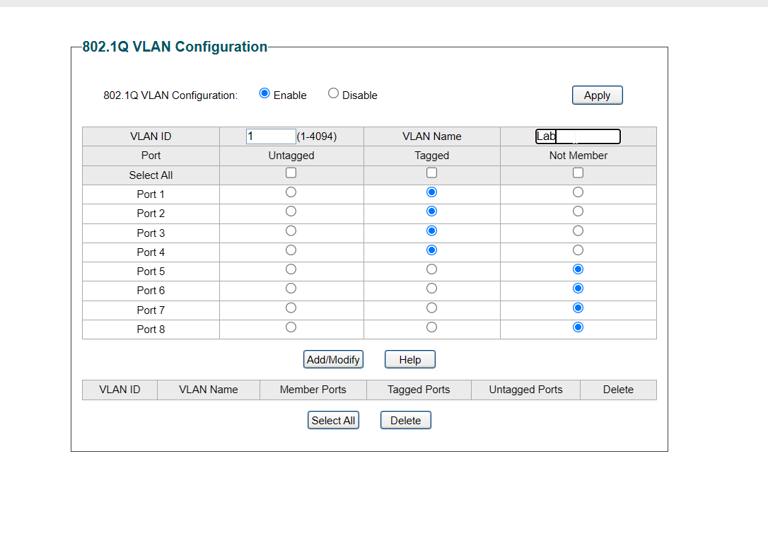
Task: Set Port 5 to Tagged
Action: tap(432, 269)
